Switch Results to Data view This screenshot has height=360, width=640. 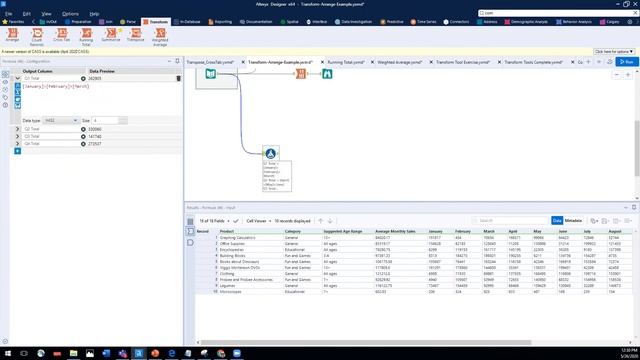click(557, 220)
